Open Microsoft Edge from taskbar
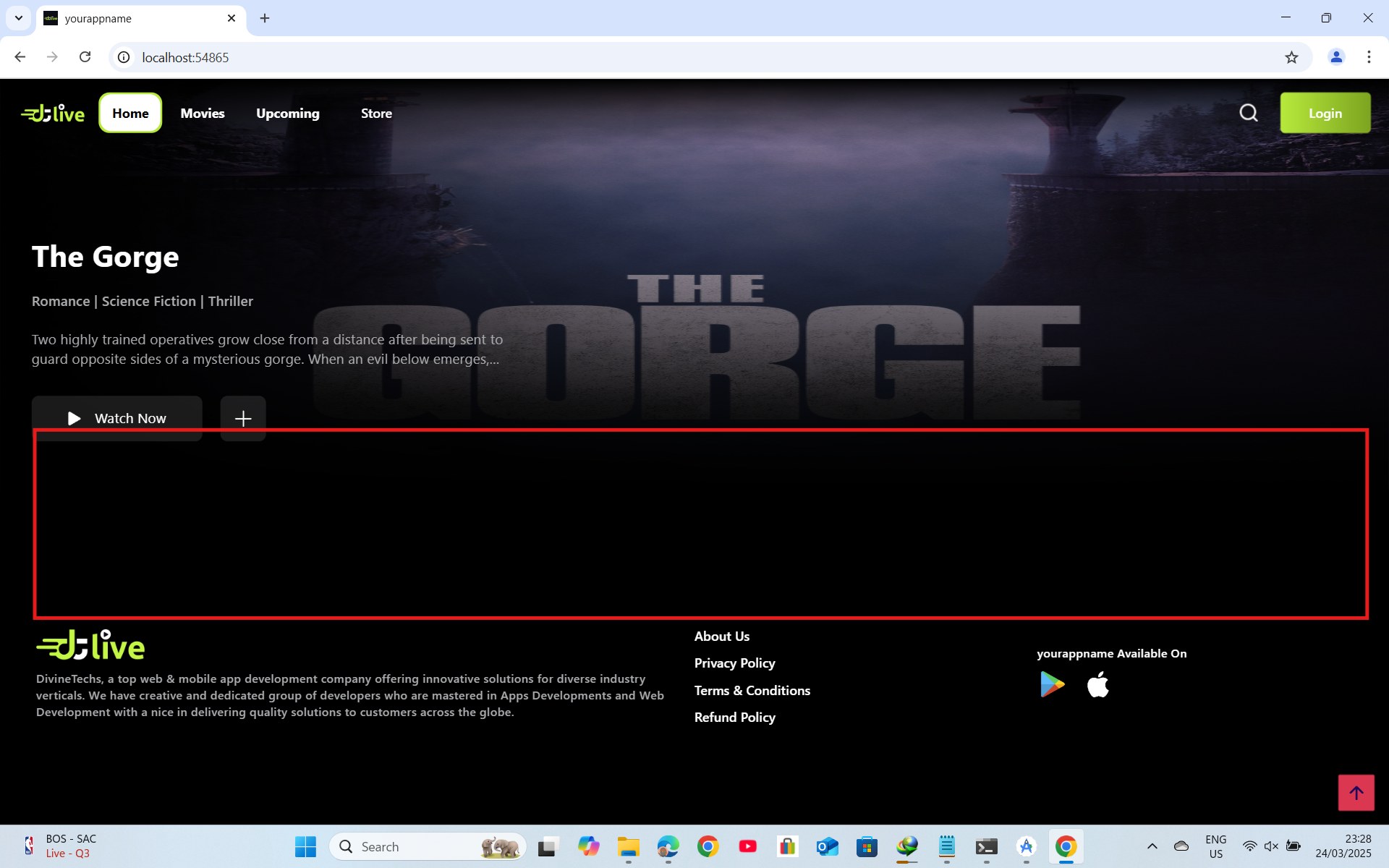 (668, 846)
